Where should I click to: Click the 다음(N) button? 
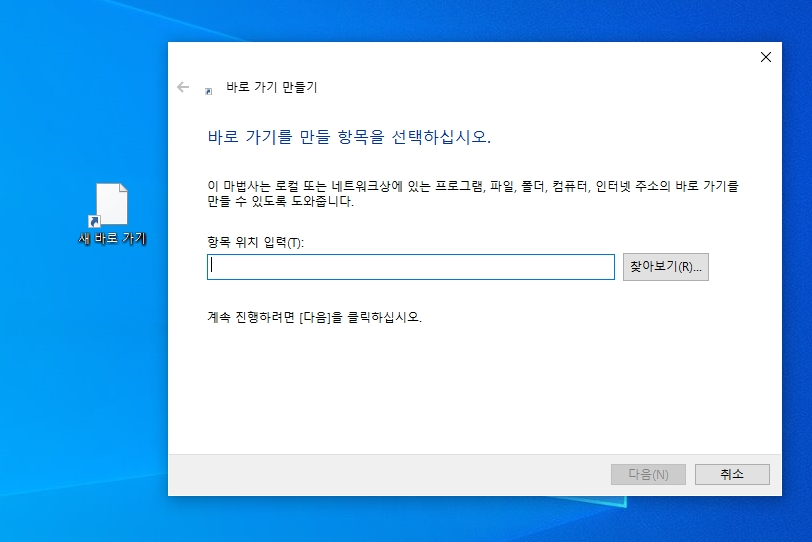648,474
